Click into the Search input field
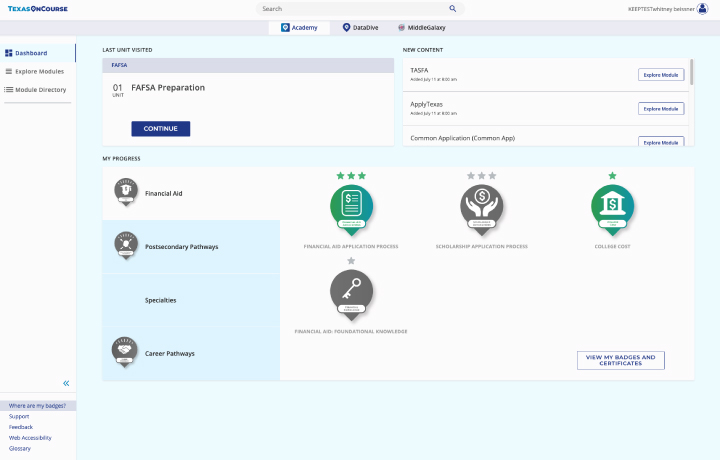 [x=350, y=8]
